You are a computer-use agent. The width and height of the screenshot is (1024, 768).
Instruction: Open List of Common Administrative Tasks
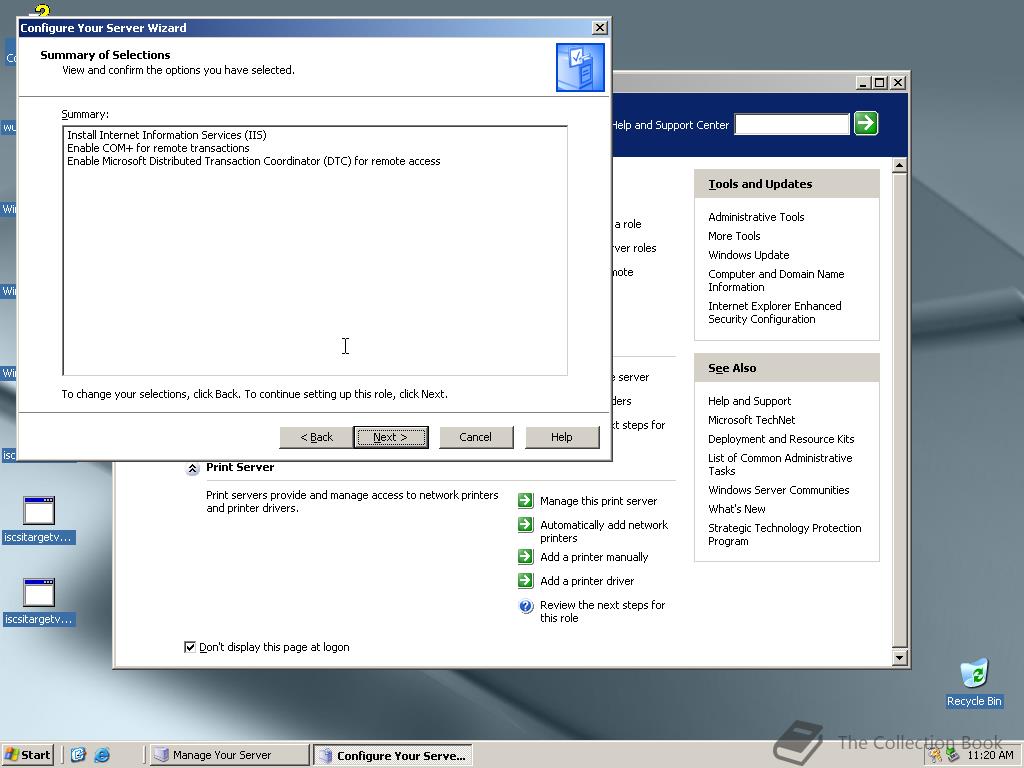[780, 464]
